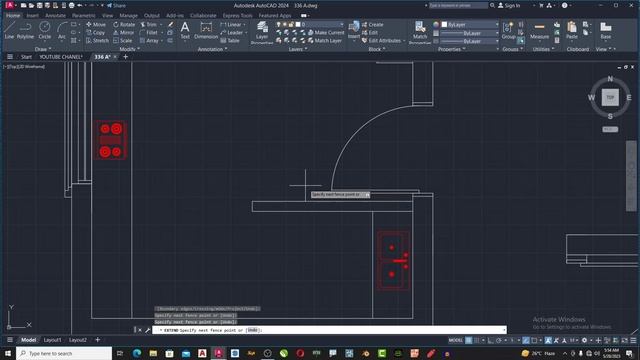Screen dimensions: 640x360
Task: Open the Manage ribbon tab
Action: (x=128, y=16)
